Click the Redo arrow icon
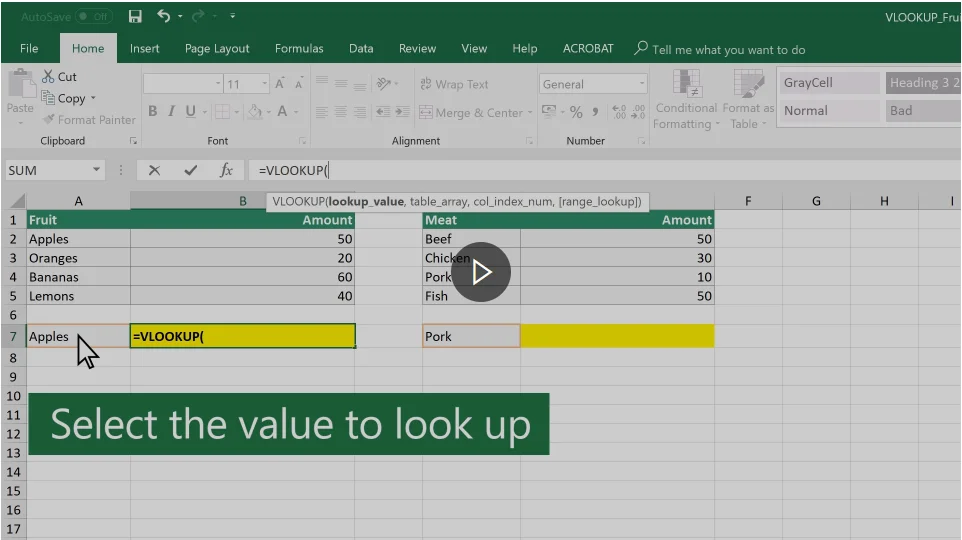962x540 pixels. [x=198, y=16]
